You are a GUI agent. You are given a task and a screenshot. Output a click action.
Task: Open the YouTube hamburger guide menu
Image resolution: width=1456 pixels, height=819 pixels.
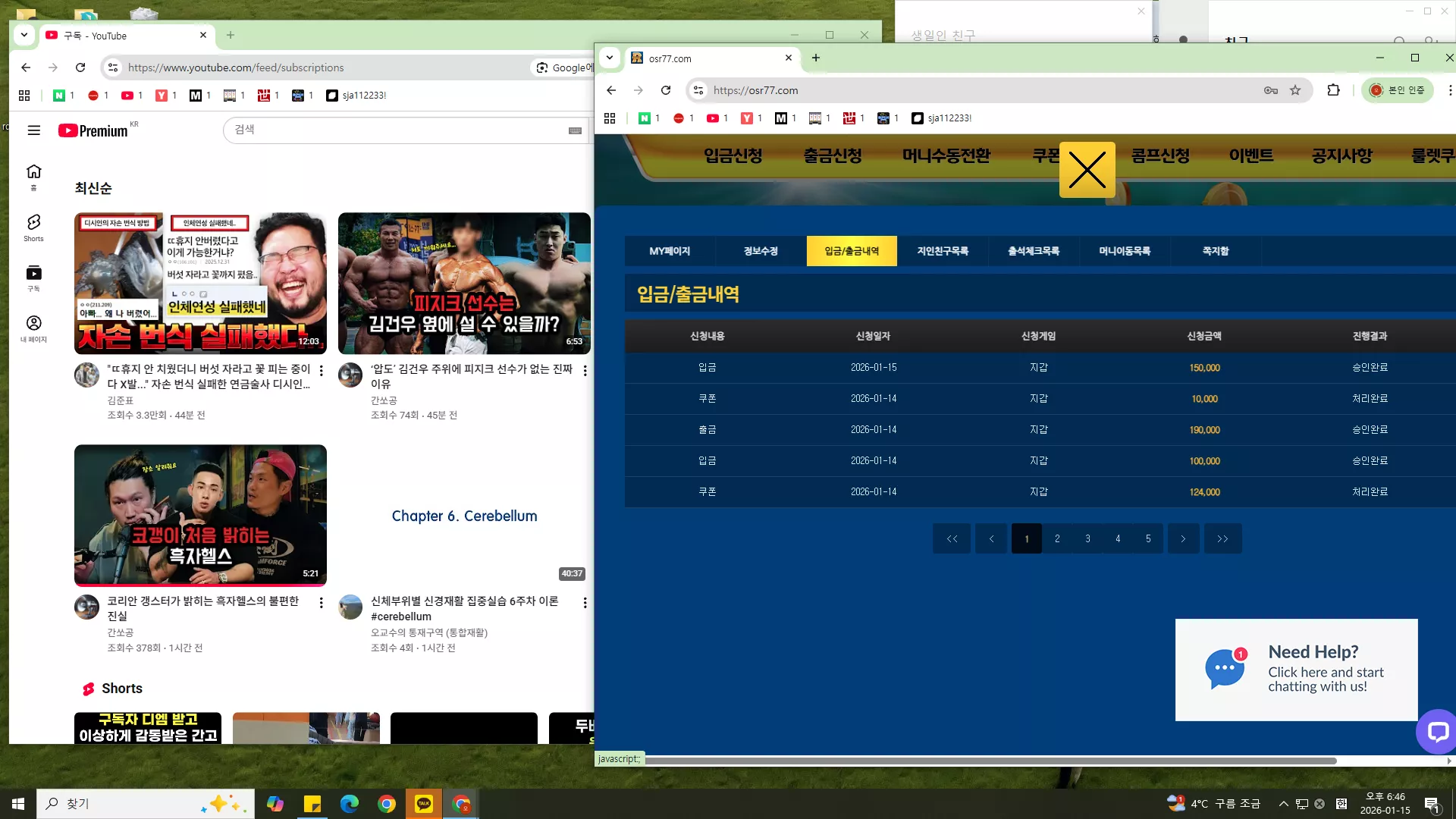point(33,130)
